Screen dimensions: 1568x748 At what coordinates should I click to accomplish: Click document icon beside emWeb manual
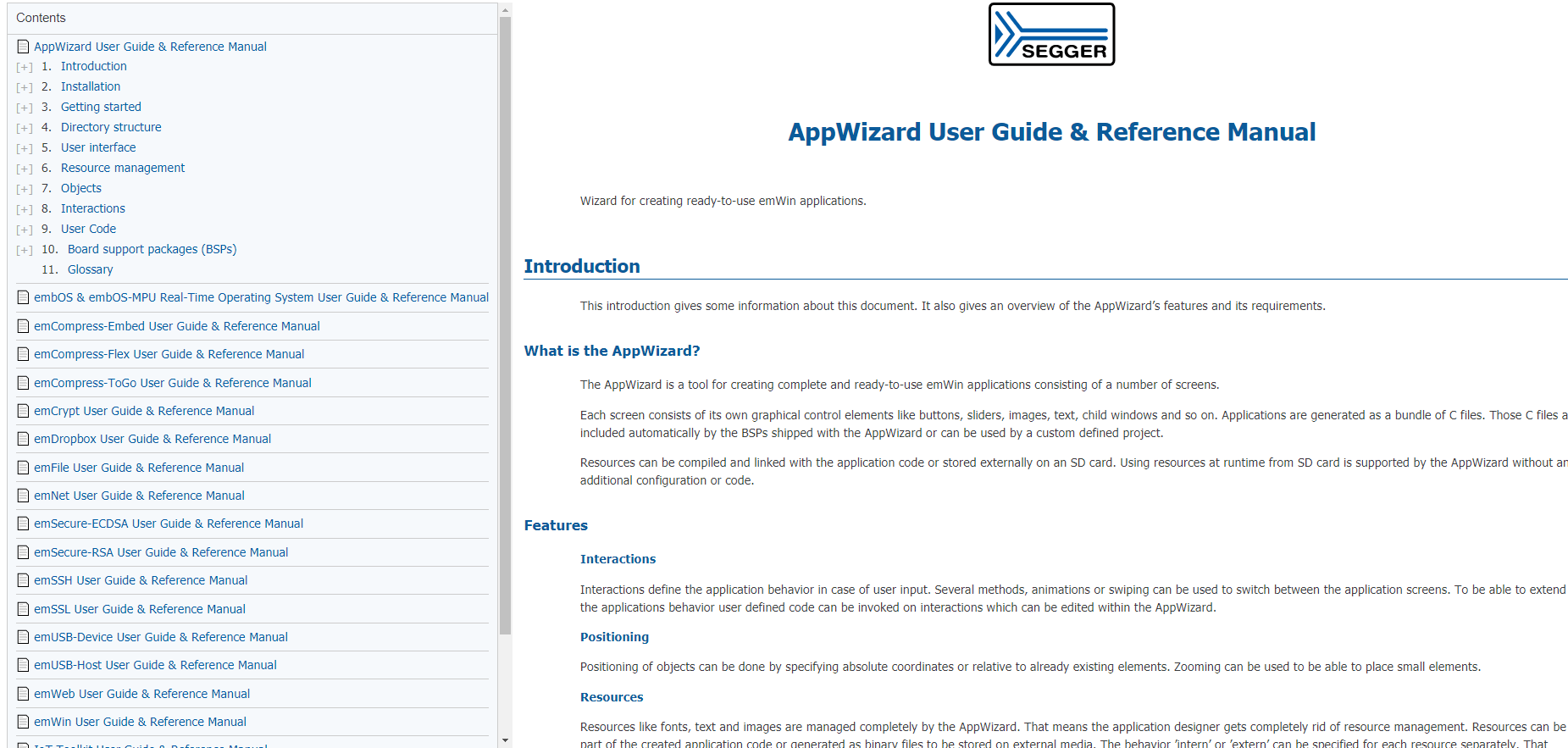pos(24,694)
